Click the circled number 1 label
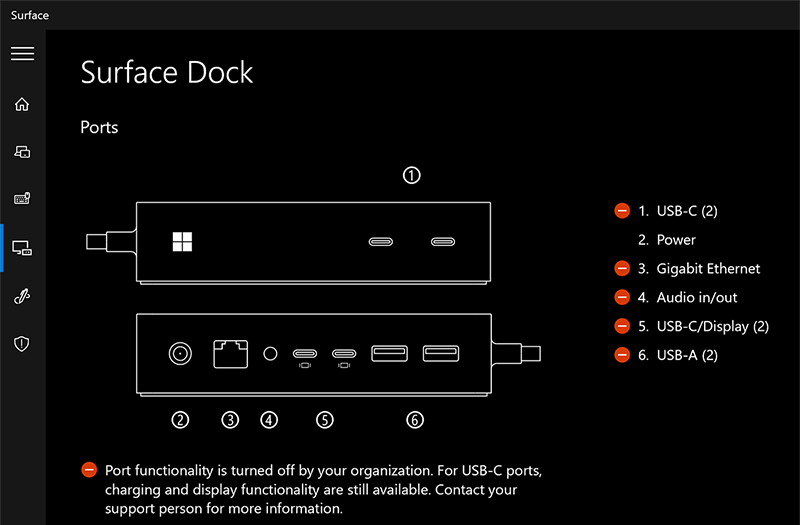 click(x=412, y=176)
